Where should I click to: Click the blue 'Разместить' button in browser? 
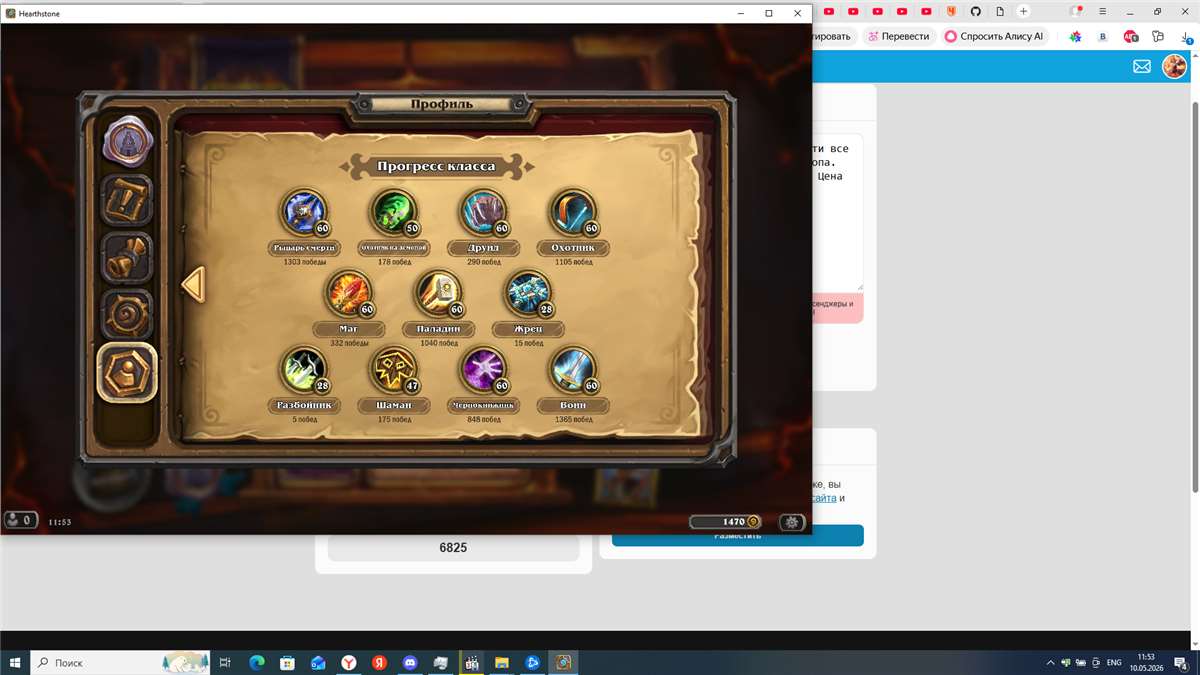coord(738,536)
